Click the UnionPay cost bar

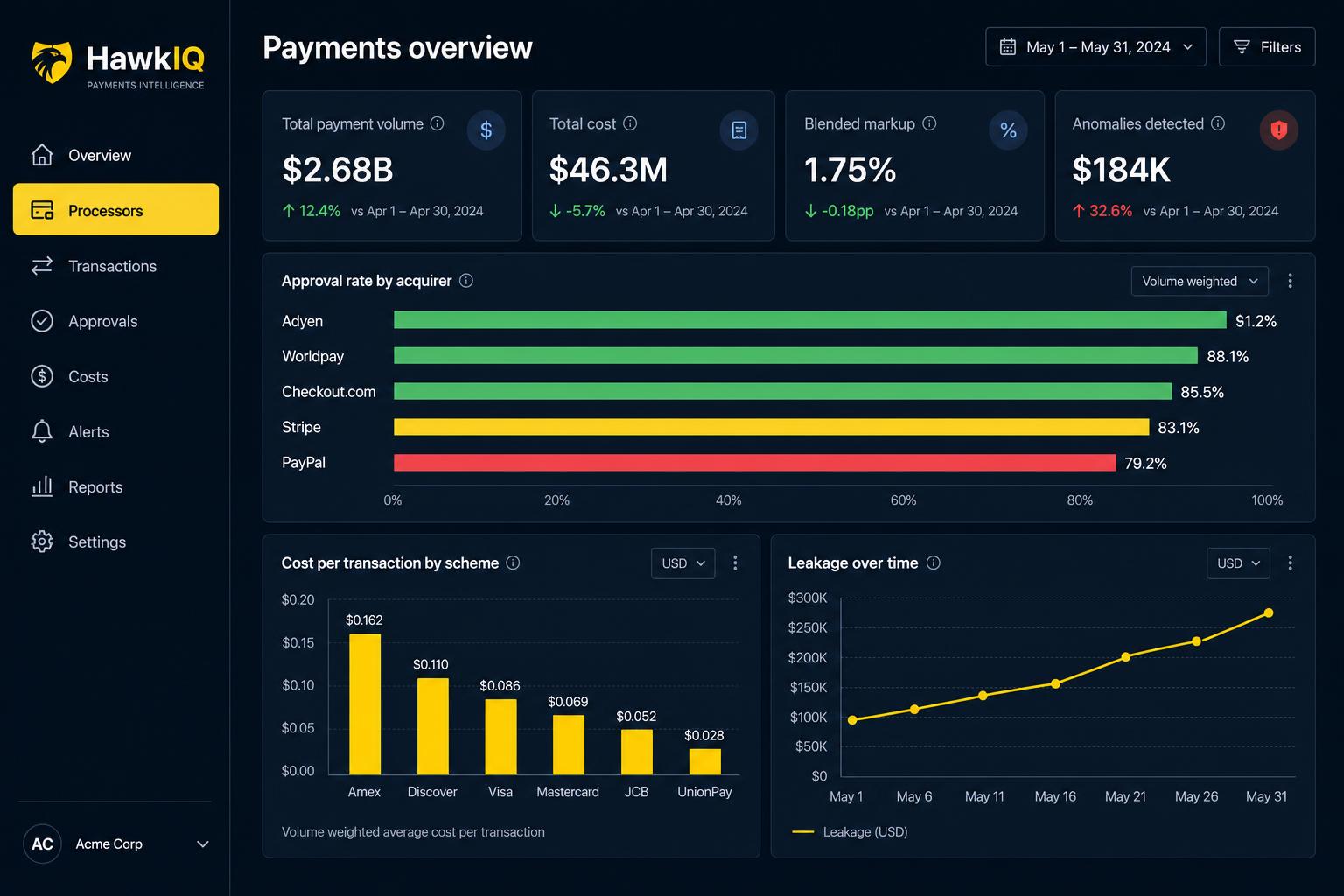click(x=705, y=761)
